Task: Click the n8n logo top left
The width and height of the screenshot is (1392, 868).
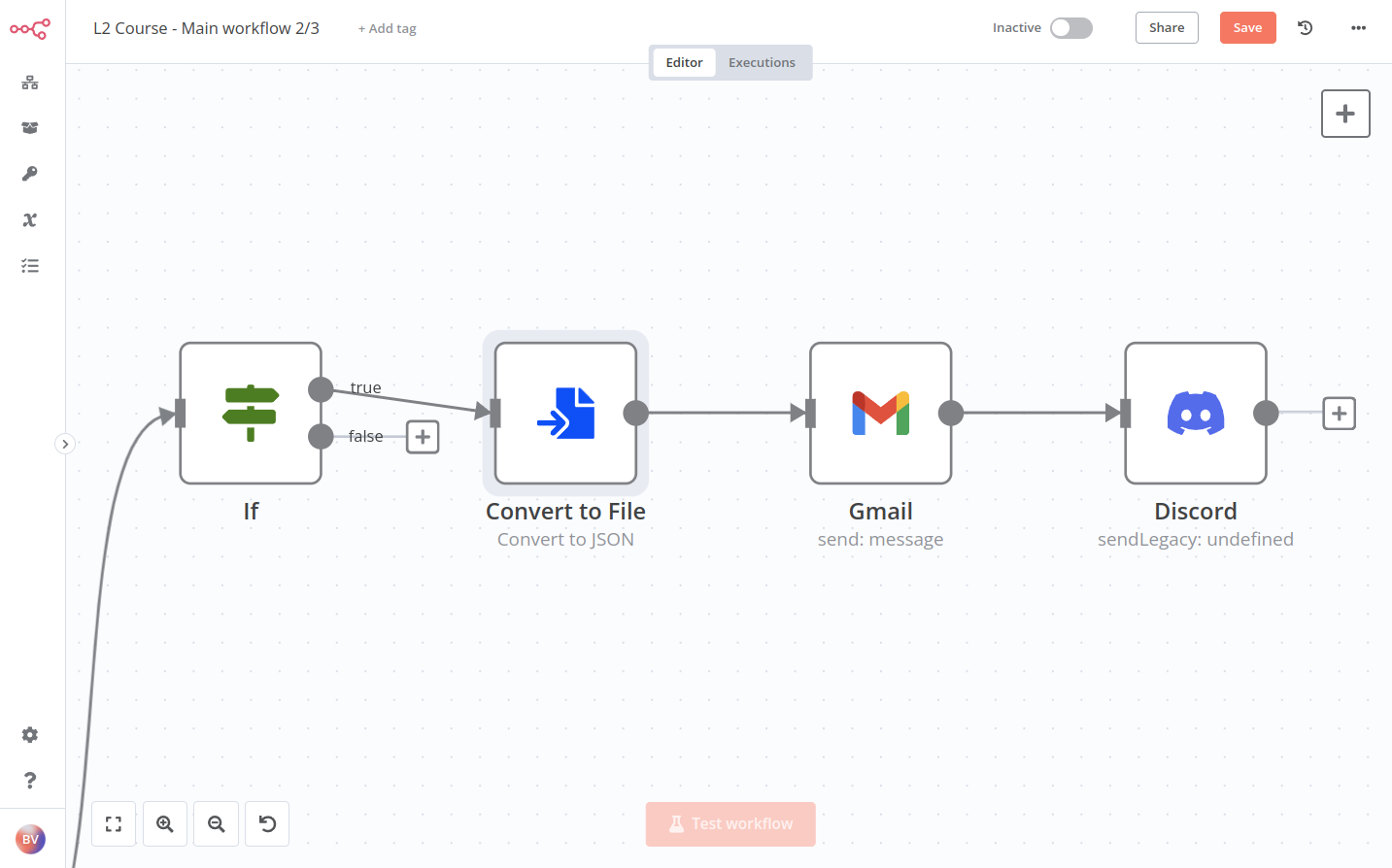Action: 29,28
